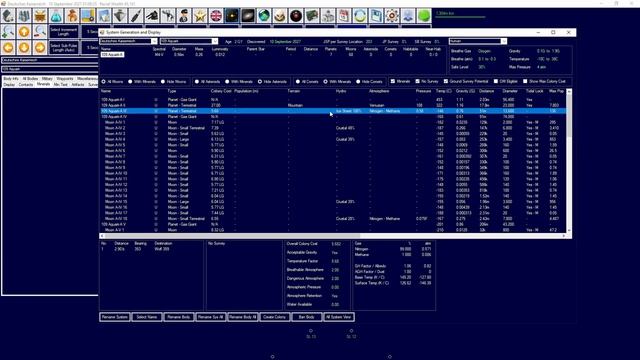Switch to the Military tab
This screenshot has height=360, width=640.
[47, 78]
